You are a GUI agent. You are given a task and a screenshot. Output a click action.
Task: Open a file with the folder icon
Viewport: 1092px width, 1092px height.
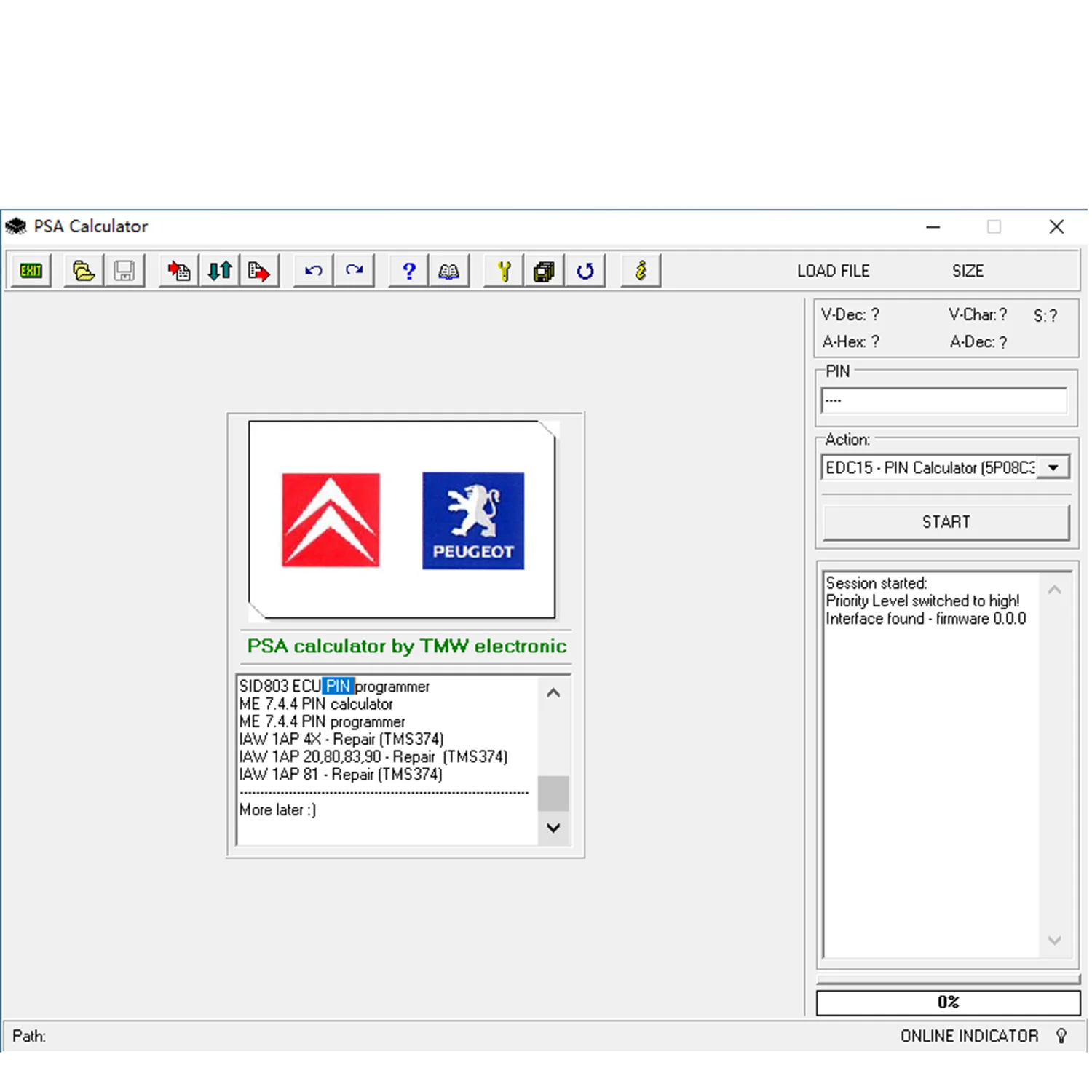tap(84, 271)
